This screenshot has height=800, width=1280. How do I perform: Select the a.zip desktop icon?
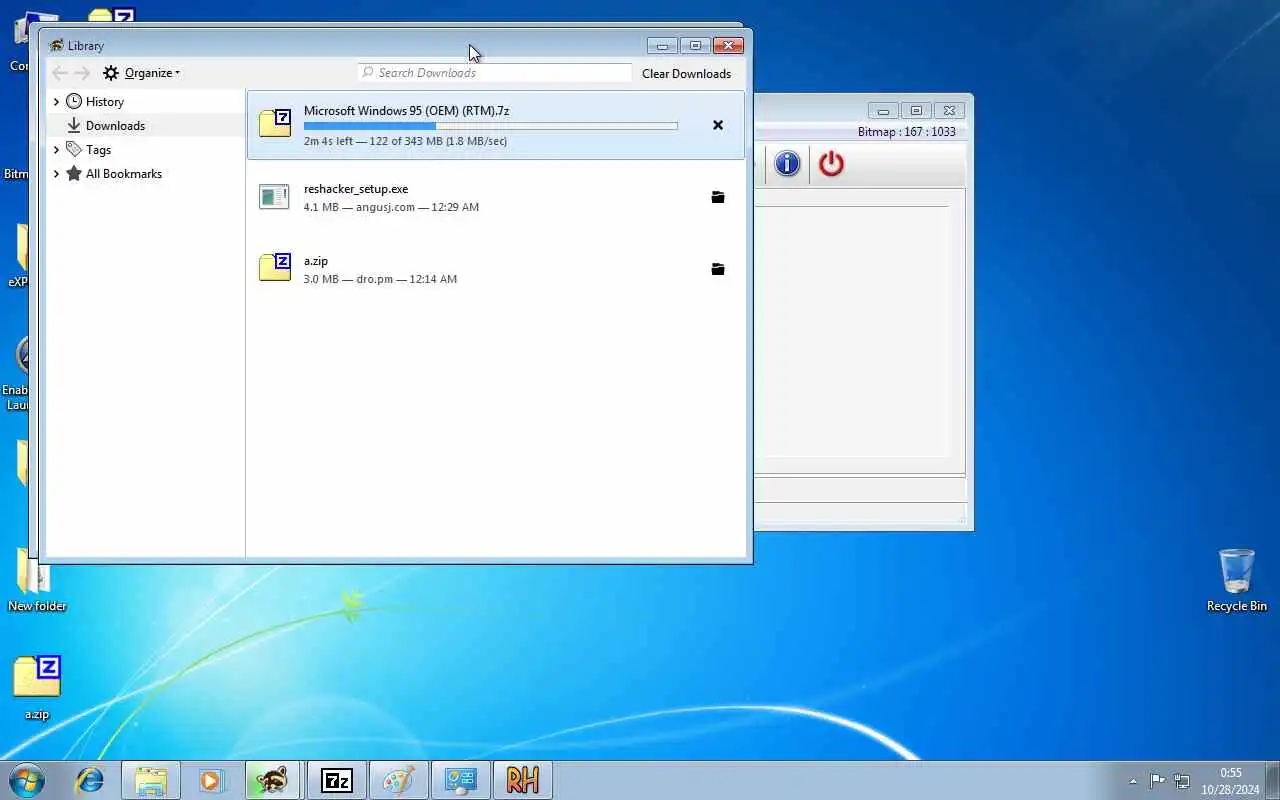pos(37,688)
